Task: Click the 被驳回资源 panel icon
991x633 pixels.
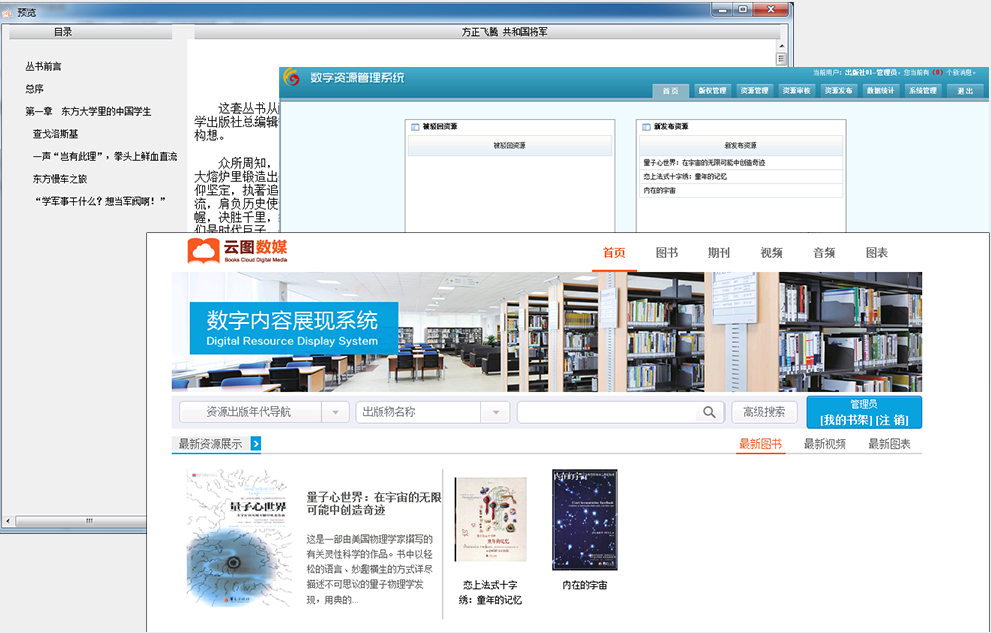Action: [x=415, y=127]
